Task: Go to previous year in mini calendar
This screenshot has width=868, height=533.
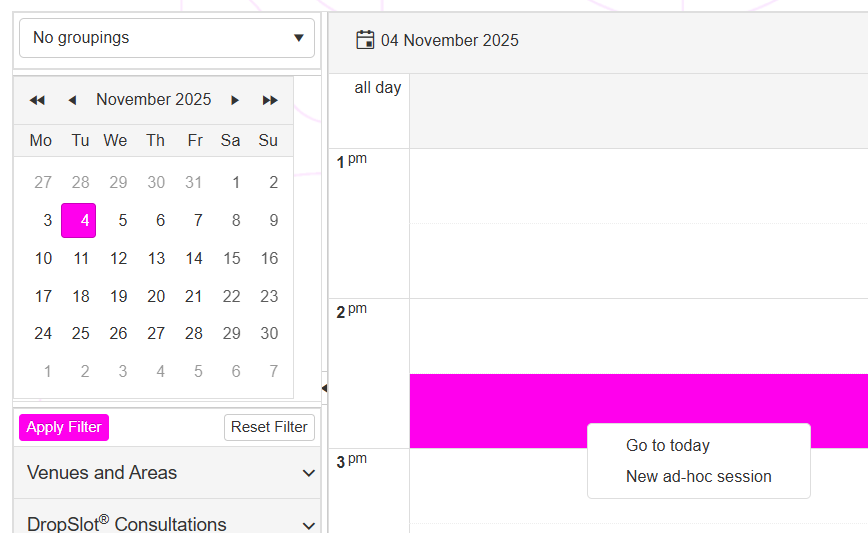Action: (x=37, y=100)
